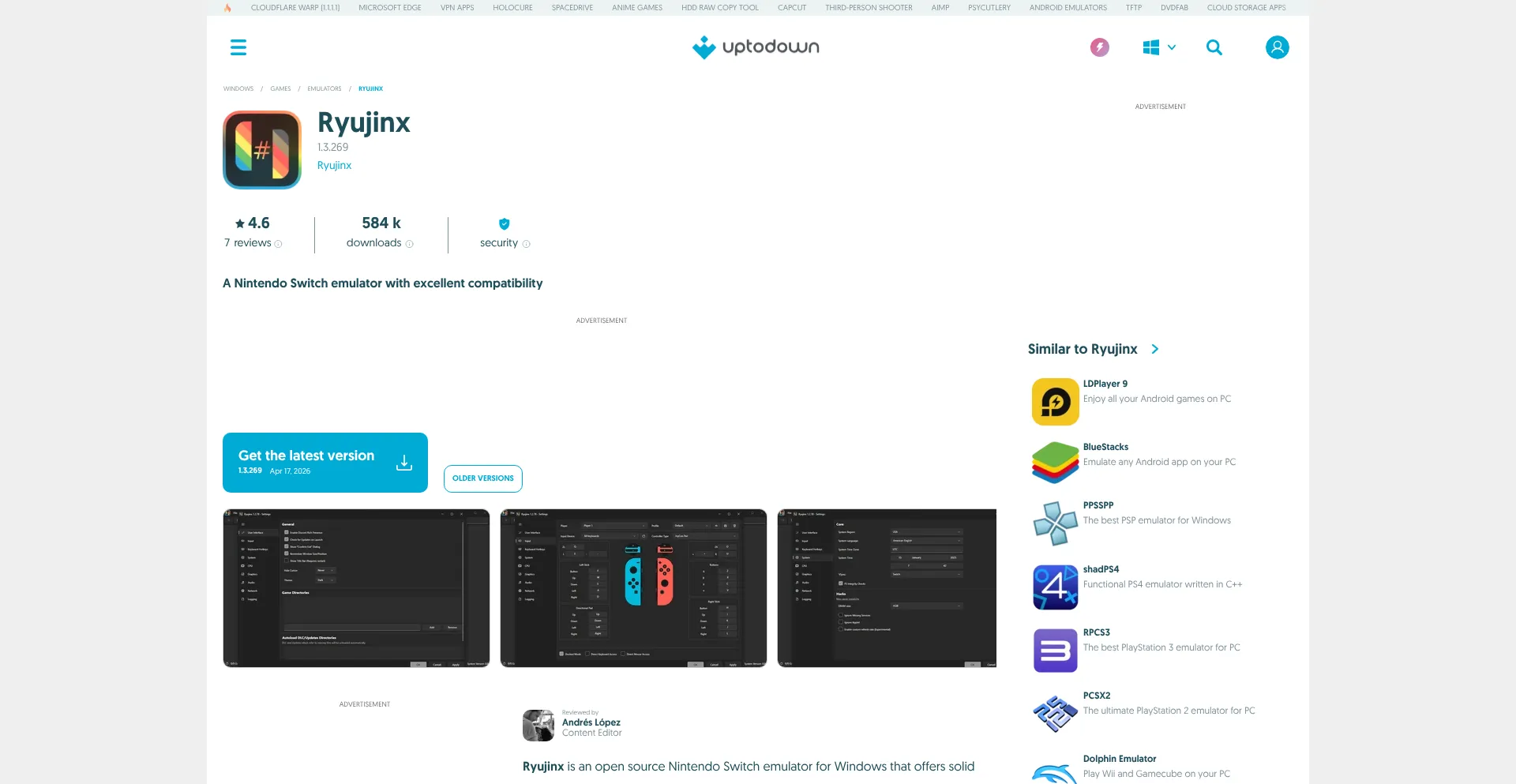Open Psycutlery trending link

(x=989, y=8)
